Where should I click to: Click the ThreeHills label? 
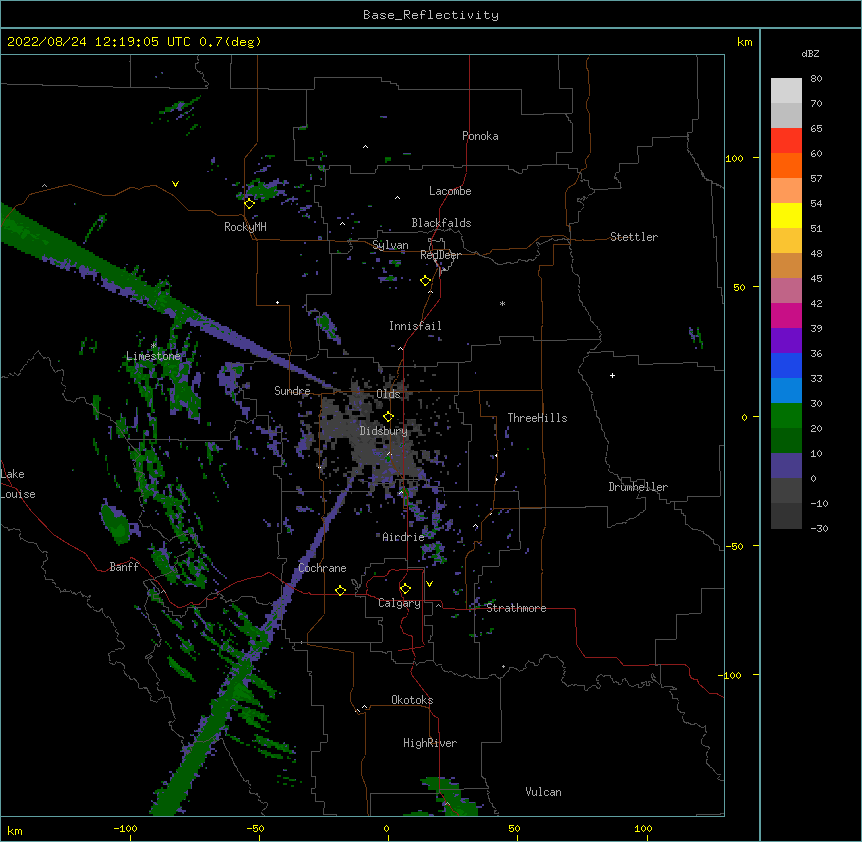pyautogui.click(x=537, y=418)
